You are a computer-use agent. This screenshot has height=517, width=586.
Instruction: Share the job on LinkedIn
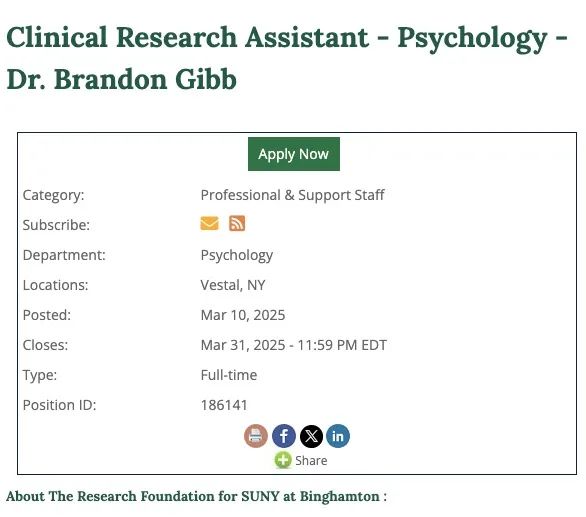[338, 436]
